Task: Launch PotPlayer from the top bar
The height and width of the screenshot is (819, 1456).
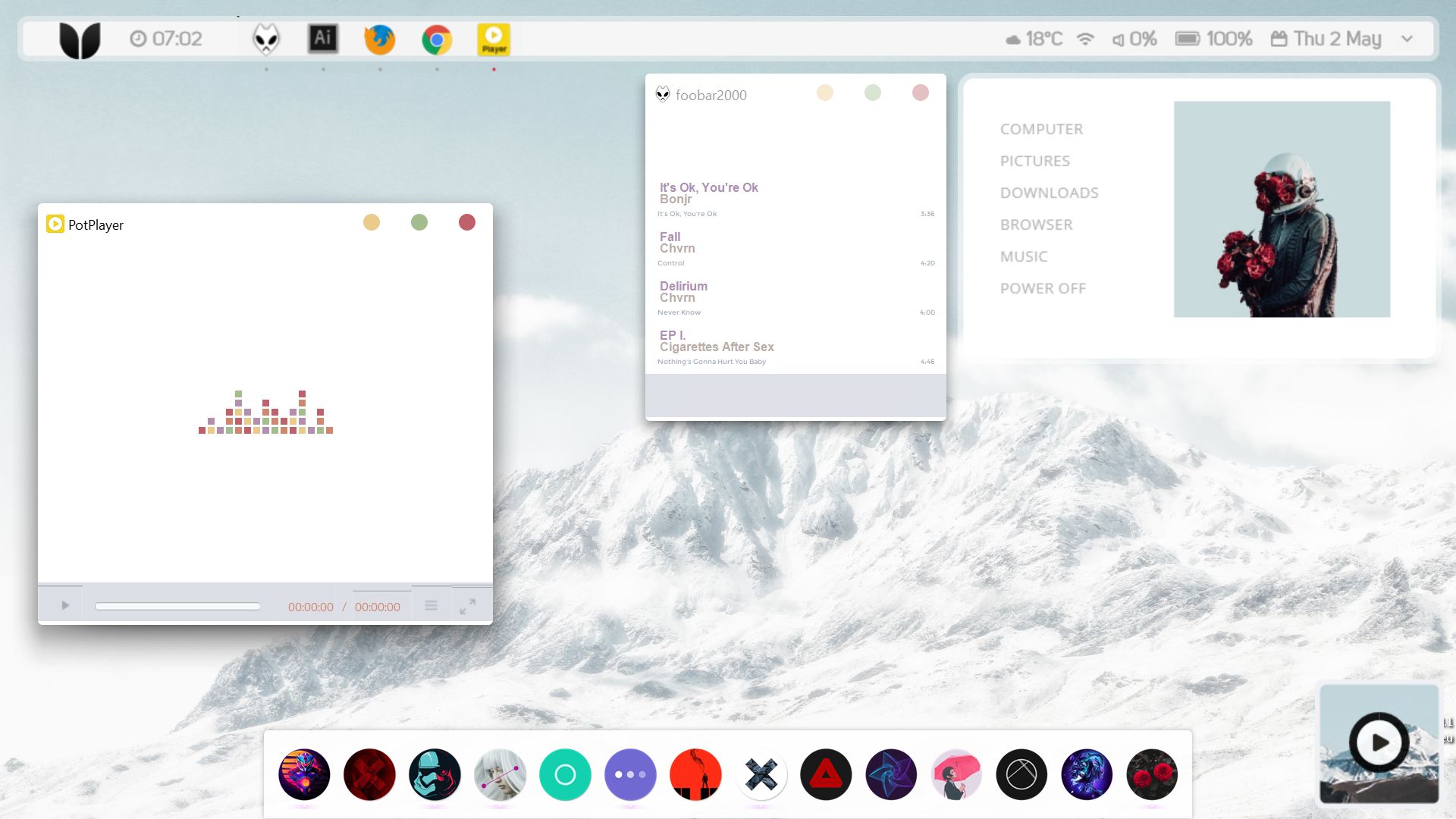Action: (x=494, y=38)
